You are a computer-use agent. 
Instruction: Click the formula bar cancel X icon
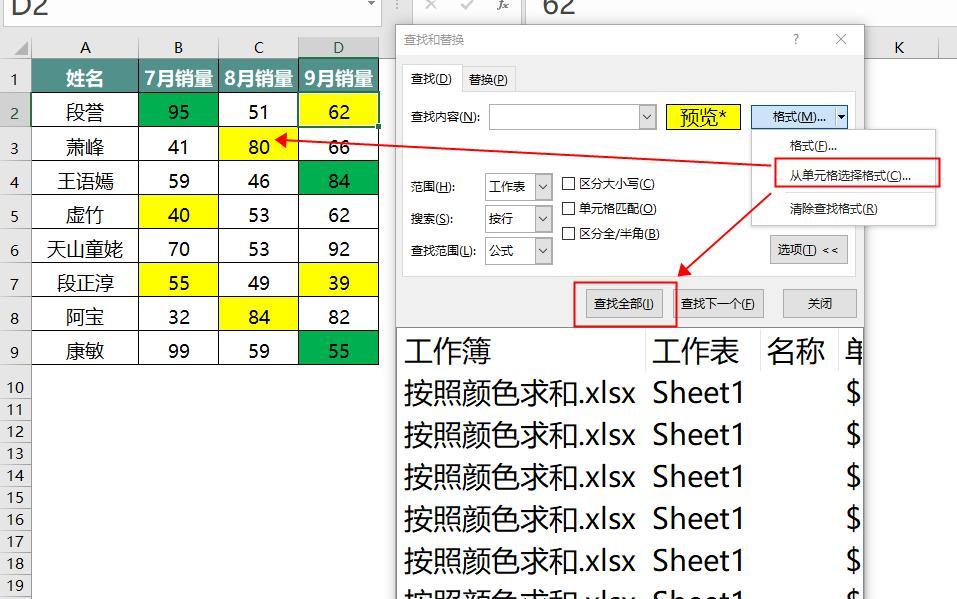431,5
